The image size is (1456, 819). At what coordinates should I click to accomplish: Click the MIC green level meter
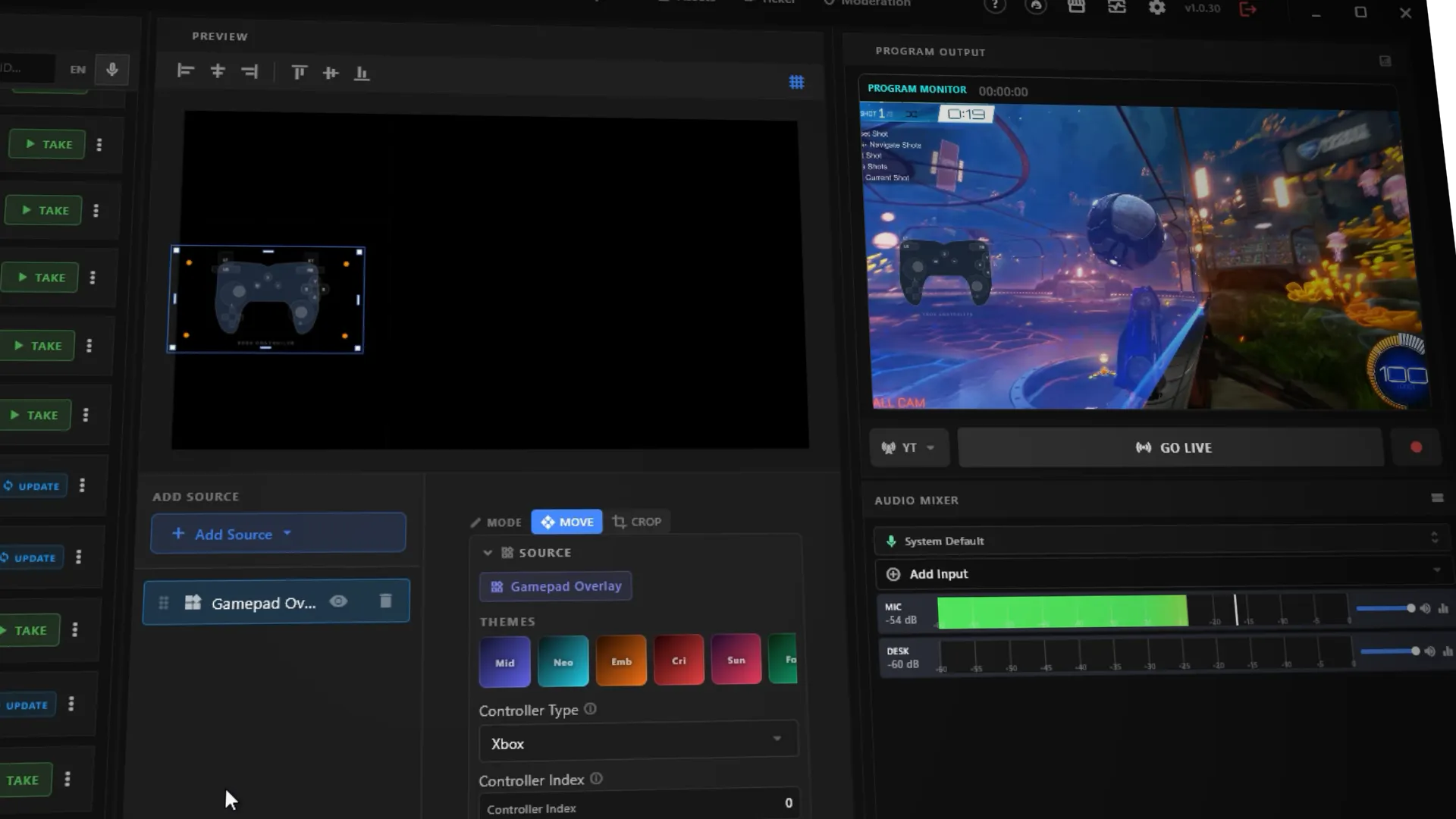click(1062, 611)
